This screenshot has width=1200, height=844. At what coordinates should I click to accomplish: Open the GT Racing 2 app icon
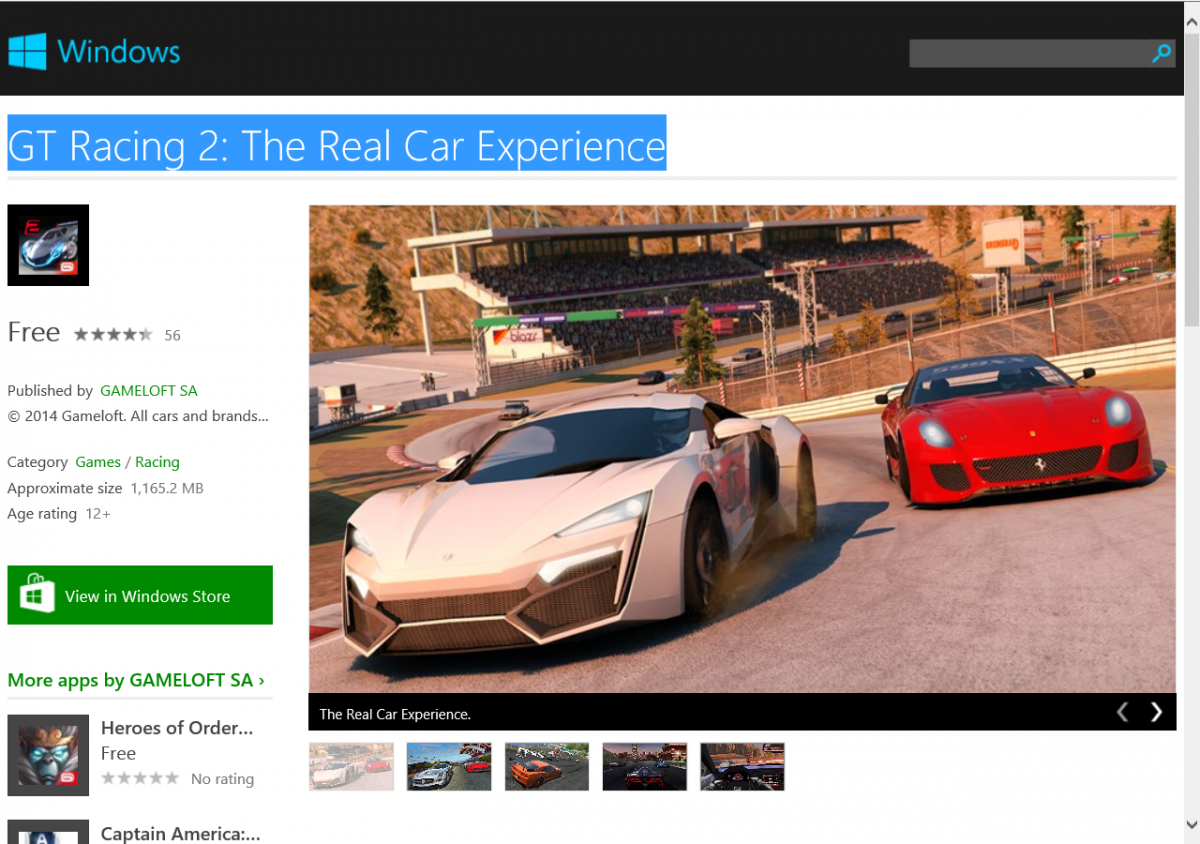(48, 245)
